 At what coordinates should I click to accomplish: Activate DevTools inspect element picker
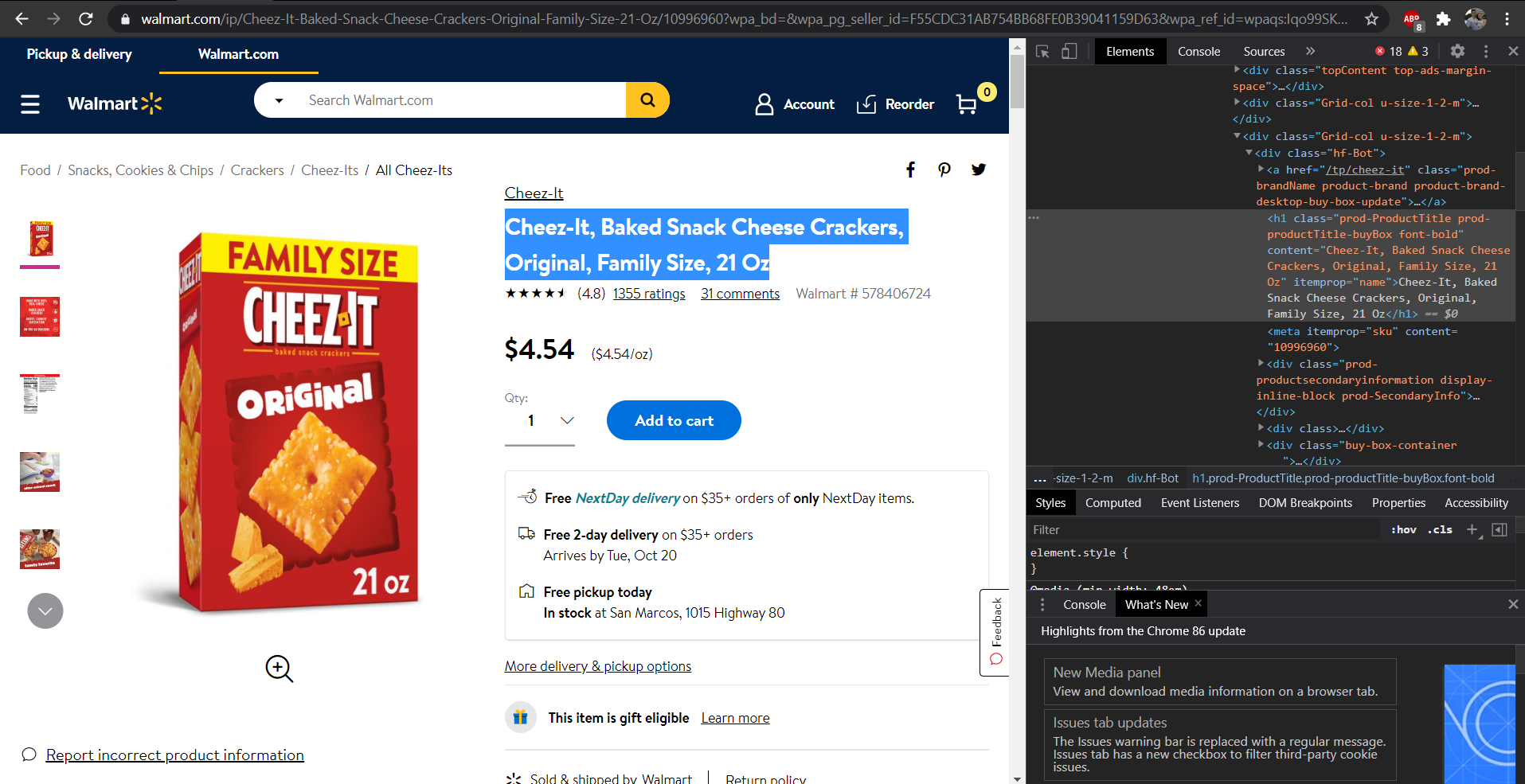coord(1042,52)
